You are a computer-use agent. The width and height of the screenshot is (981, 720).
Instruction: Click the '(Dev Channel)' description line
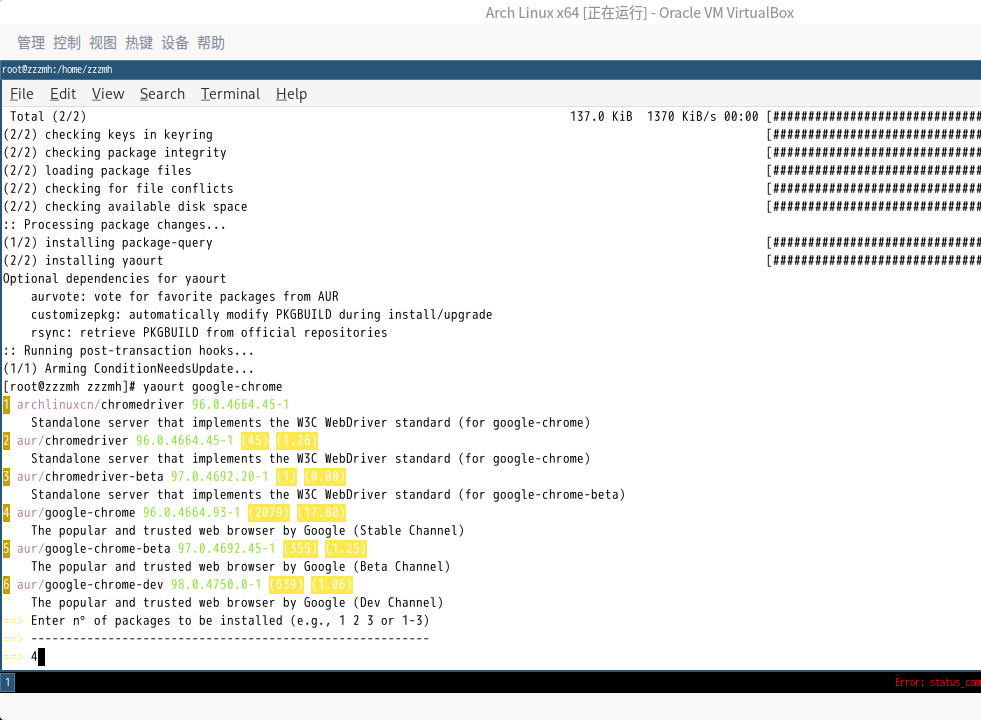[x=237, y=603]
